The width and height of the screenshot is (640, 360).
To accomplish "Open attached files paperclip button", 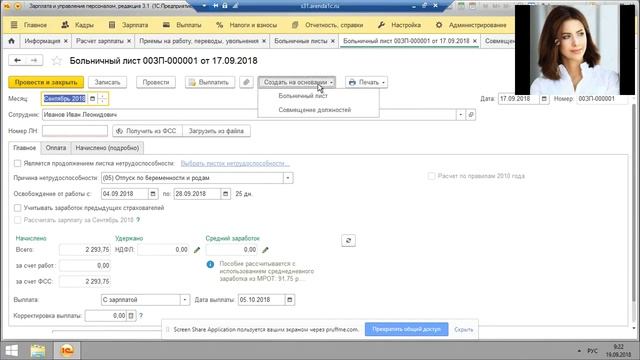I will click(x=246, y=82).
